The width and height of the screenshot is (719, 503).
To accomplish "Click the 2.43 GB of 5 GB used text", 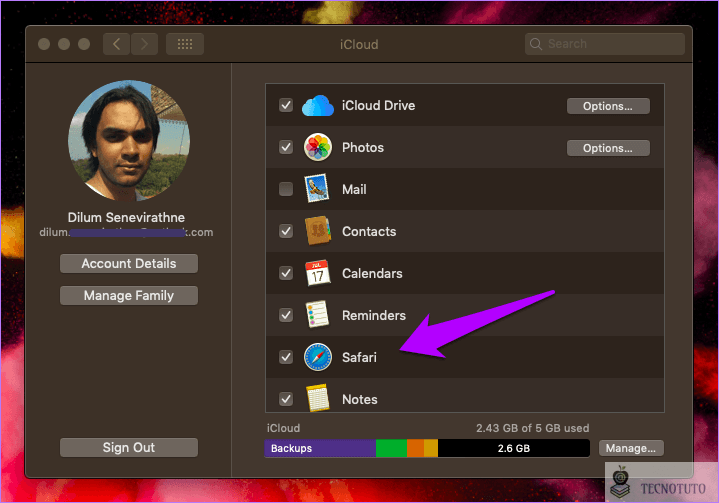I will tap(532, 428).
